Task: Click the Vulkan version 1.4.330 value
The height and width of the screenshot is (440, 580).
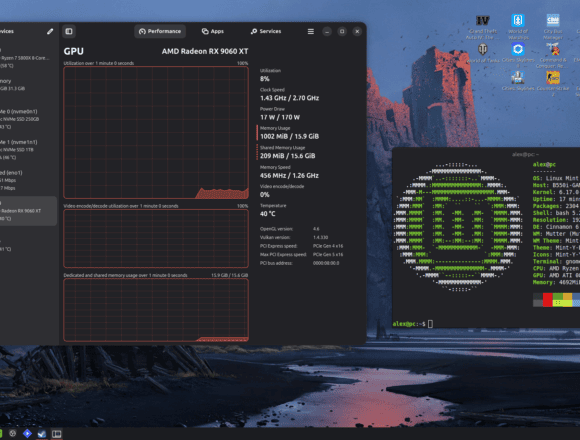Action: coord(320,237)
